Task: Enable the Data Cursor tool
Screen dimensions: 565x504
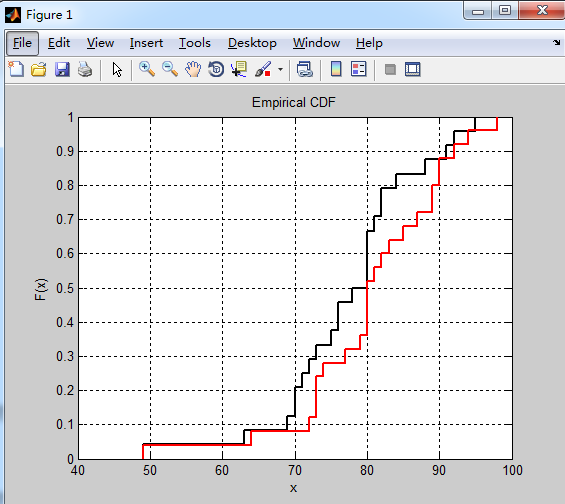Action: tap(239, 69)
